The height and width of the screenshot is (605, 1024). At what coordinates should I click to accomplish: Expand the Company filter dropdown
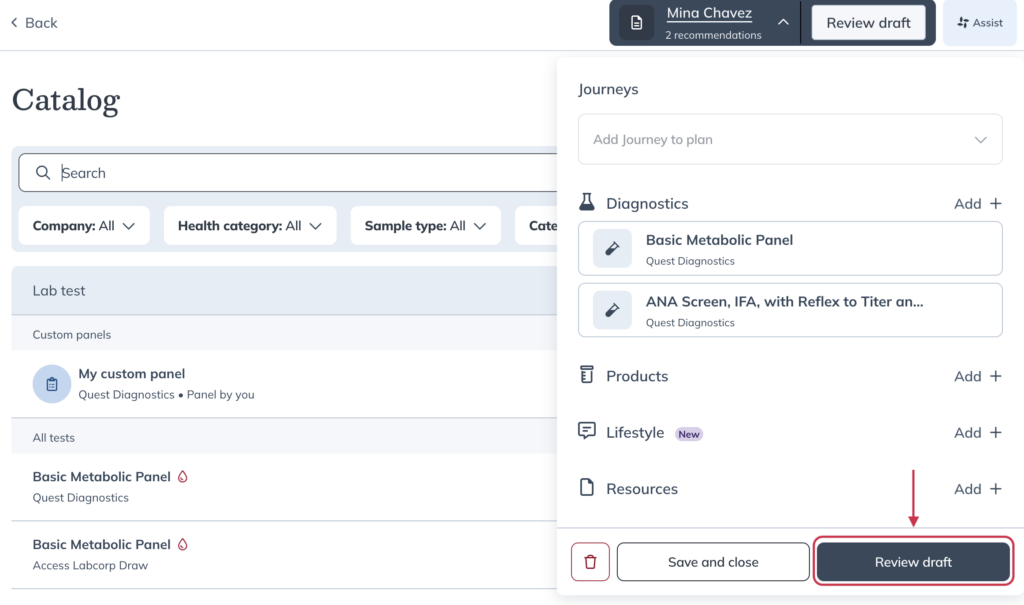pos(84,226)
